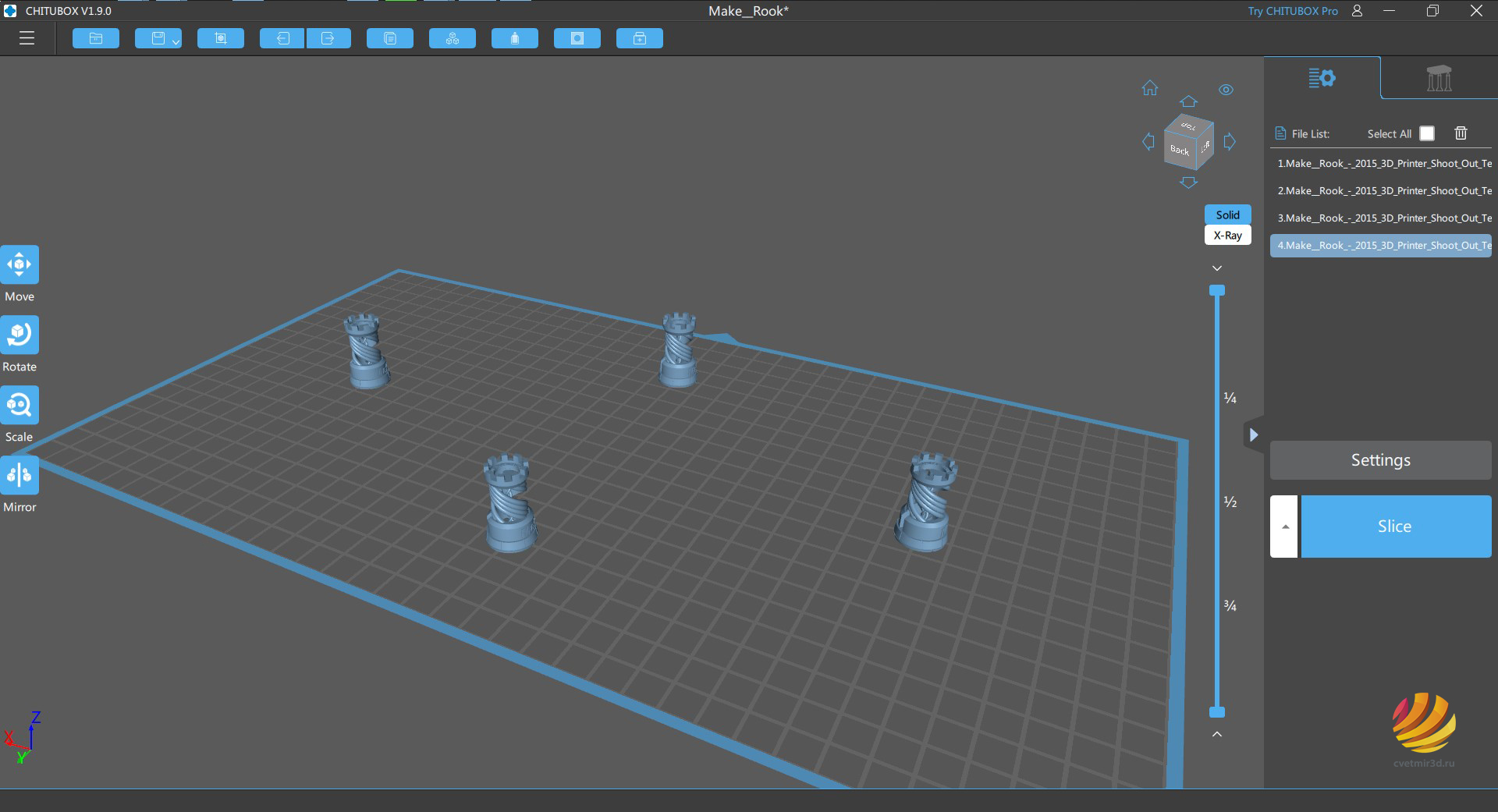The image size is (1498, 812).
Task: Open the hamburger main menu
Action: coord(27,38)
